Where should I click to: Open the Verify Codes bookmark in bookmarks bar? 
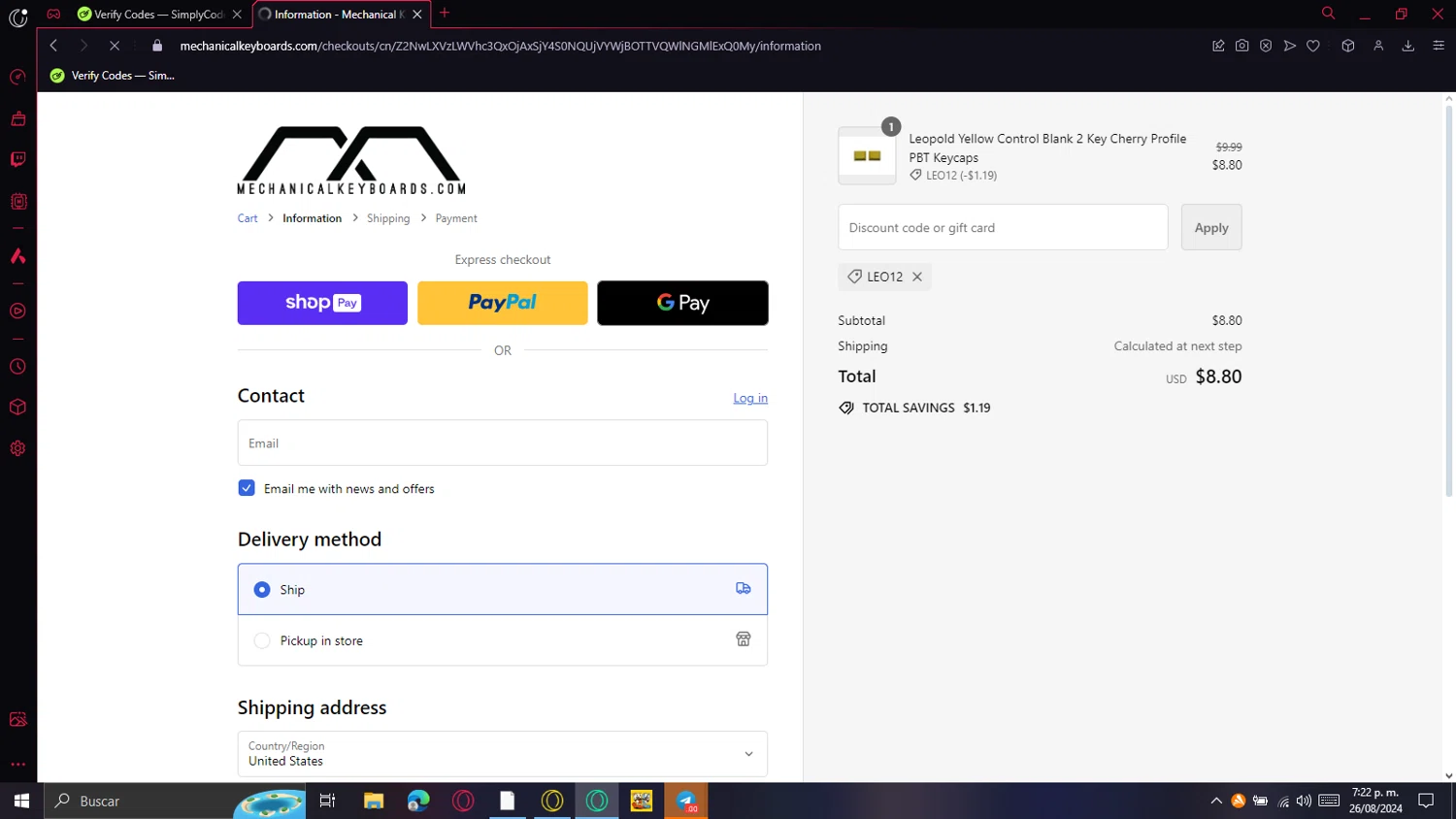113,76
